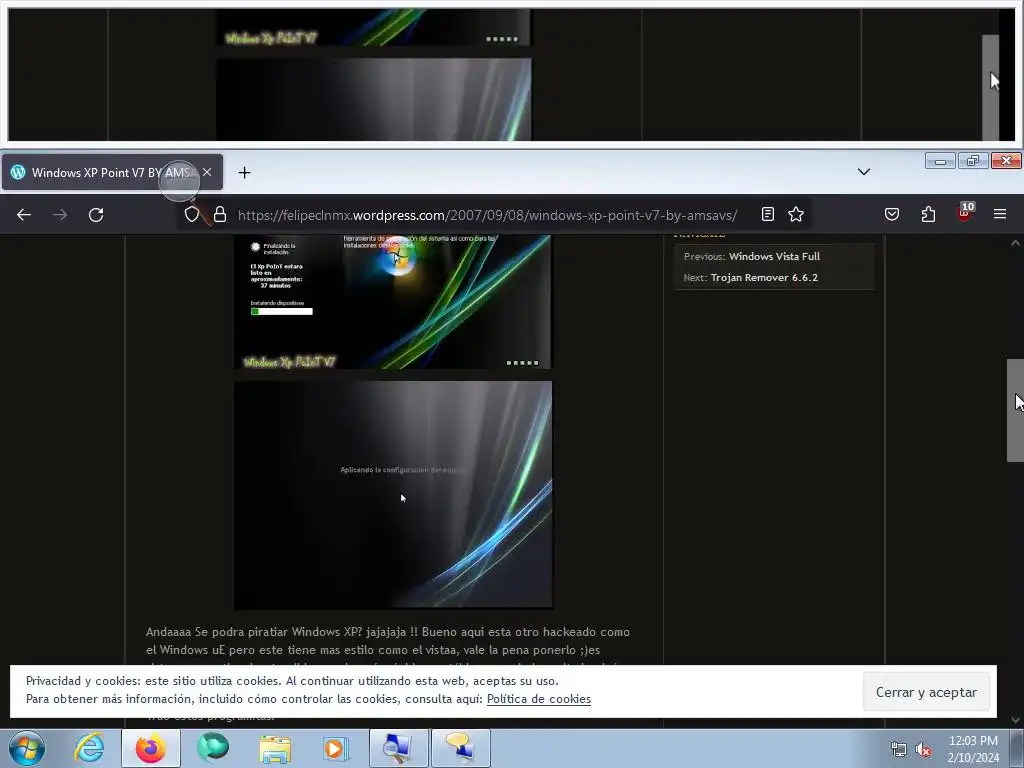Go back with the Firefox back arrow

(x=24, y=215)
